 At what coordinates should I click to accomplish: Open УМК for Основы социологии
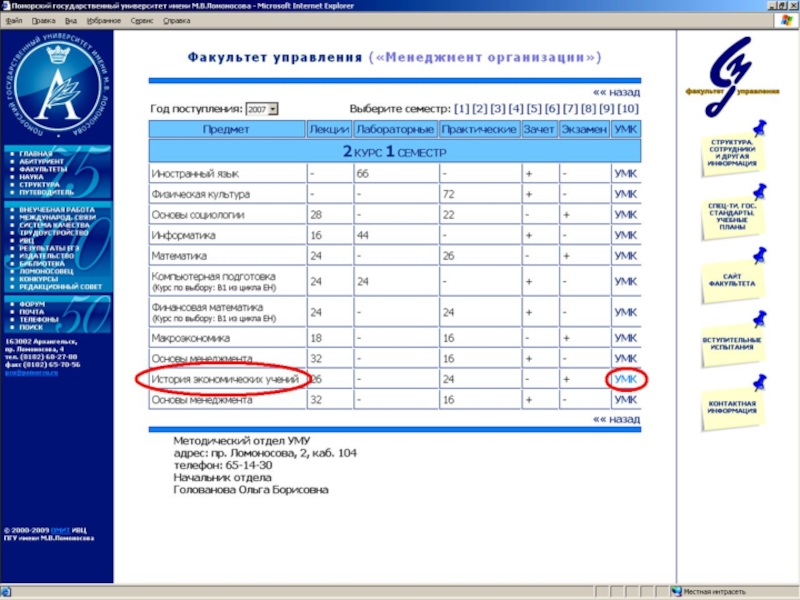pyautogui.click(x=626, y=215)
